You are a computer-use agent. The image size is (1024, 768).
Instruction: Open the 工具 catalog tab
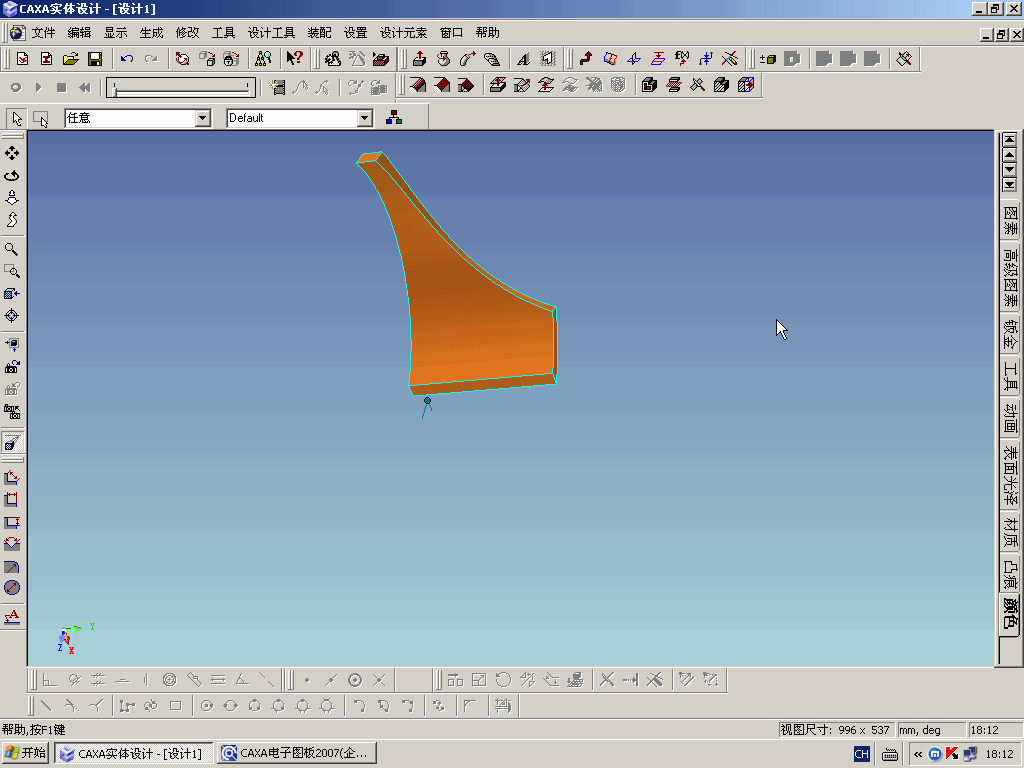click(1010, 377)
